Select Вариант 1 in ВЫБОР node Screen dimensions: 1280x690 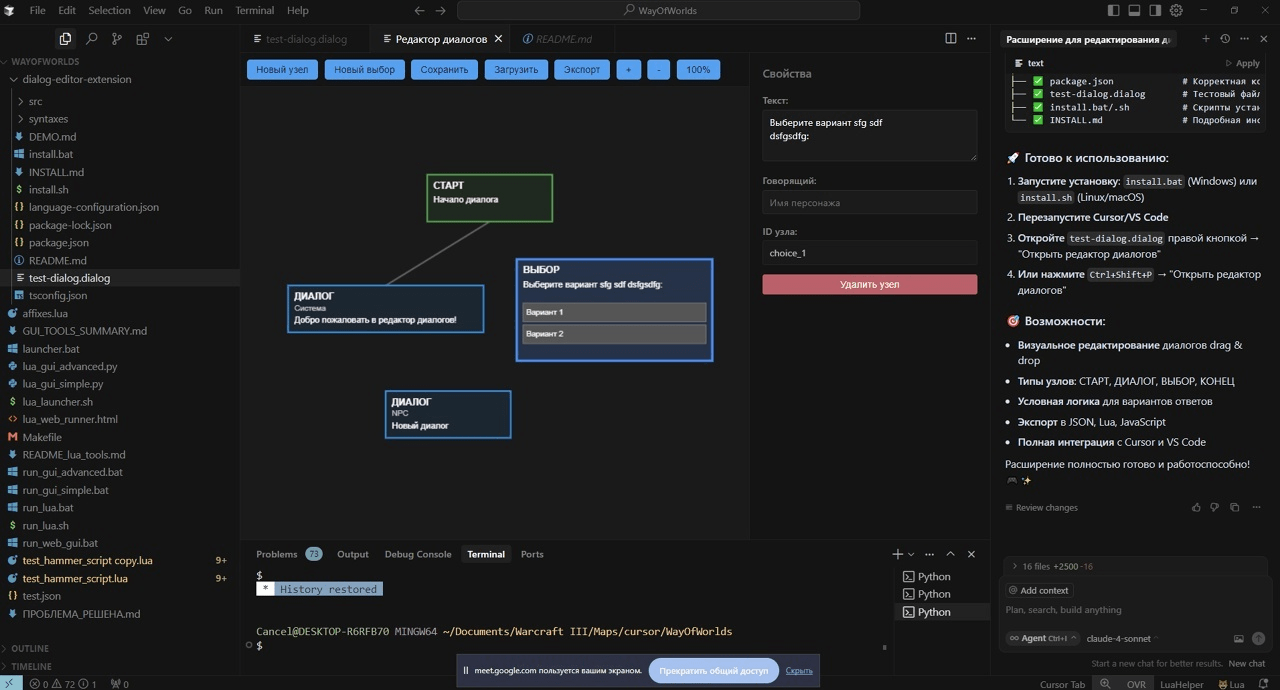click(614, 312)
